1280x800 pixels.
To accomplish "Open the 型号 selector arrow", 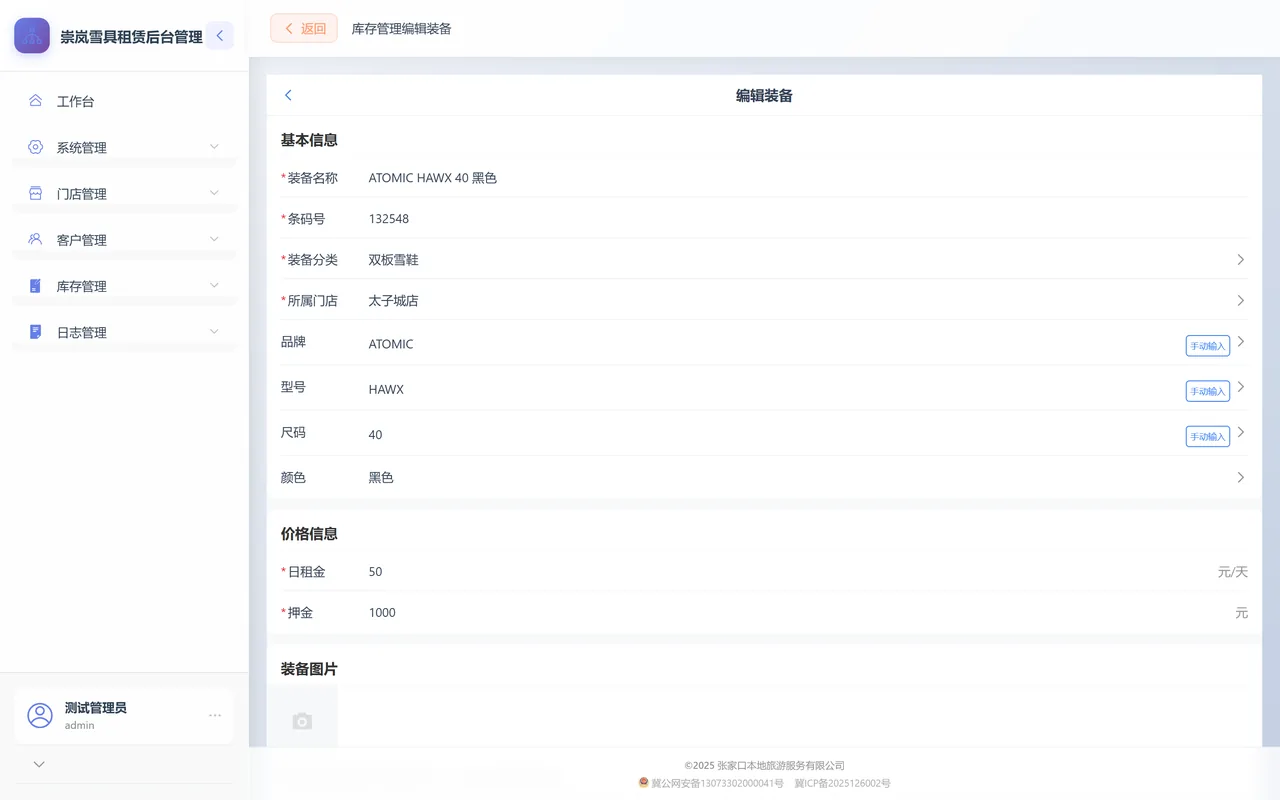I will coord(1240,387).
